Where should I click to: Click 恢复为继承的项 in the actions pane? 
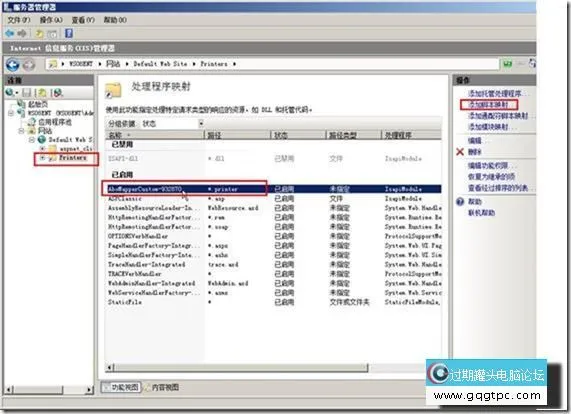492,177
